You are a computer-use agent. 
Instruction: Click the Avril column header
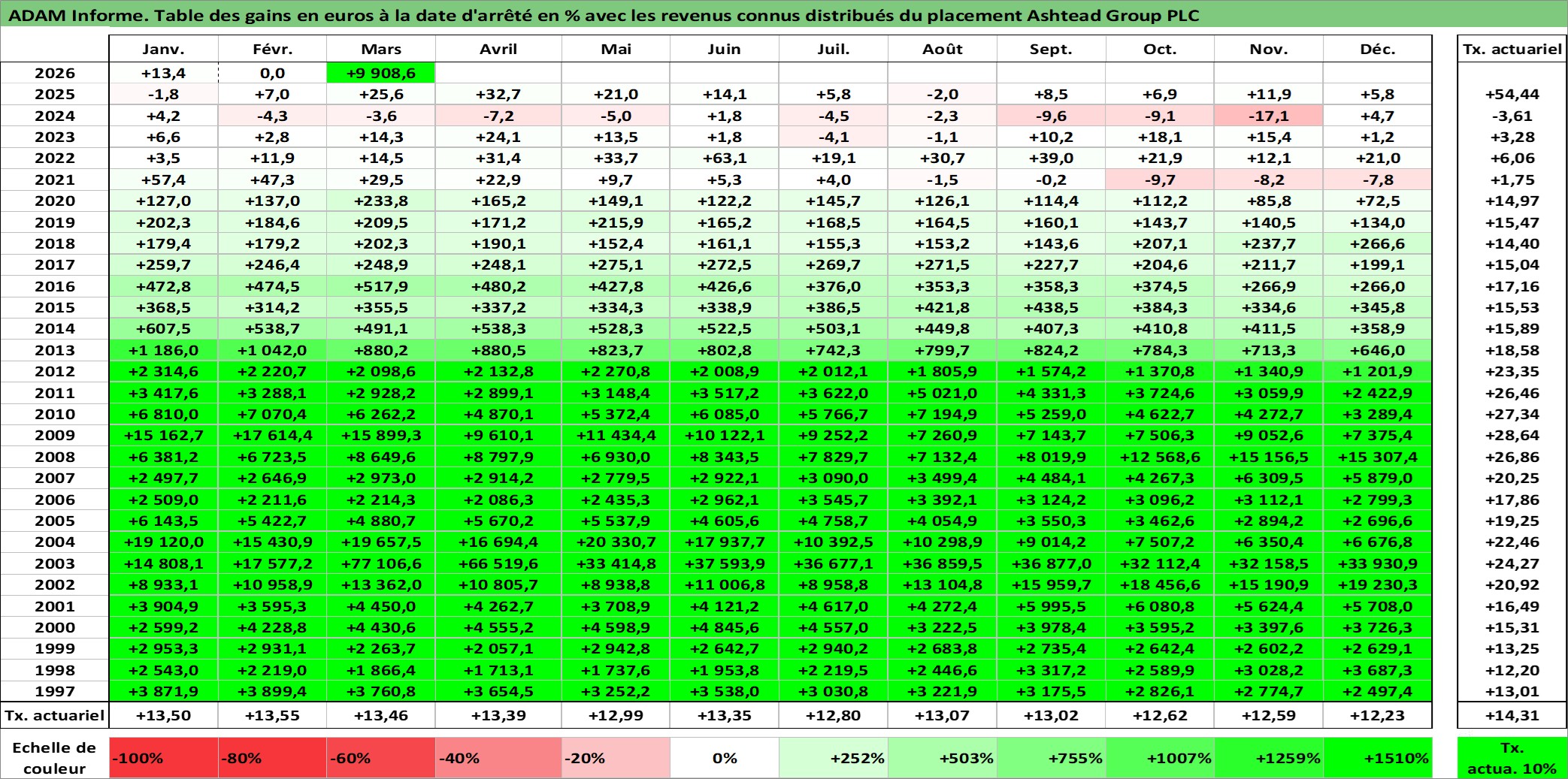tap(498, 49)
